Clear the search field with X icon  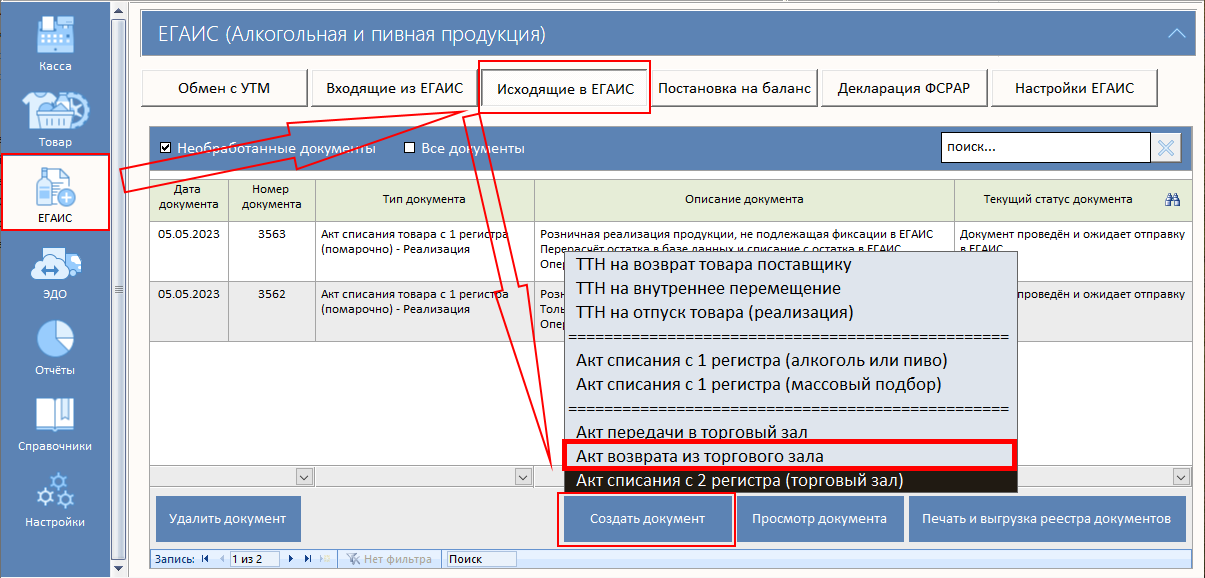(1166, 148)
